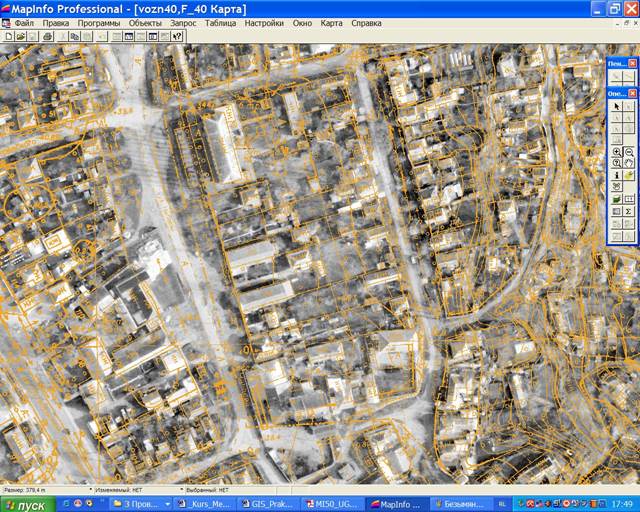Image resolution: width=640 pixels, height=512 pixels.
Task: Click the Open Table folder icon
Action: [21, 36]
